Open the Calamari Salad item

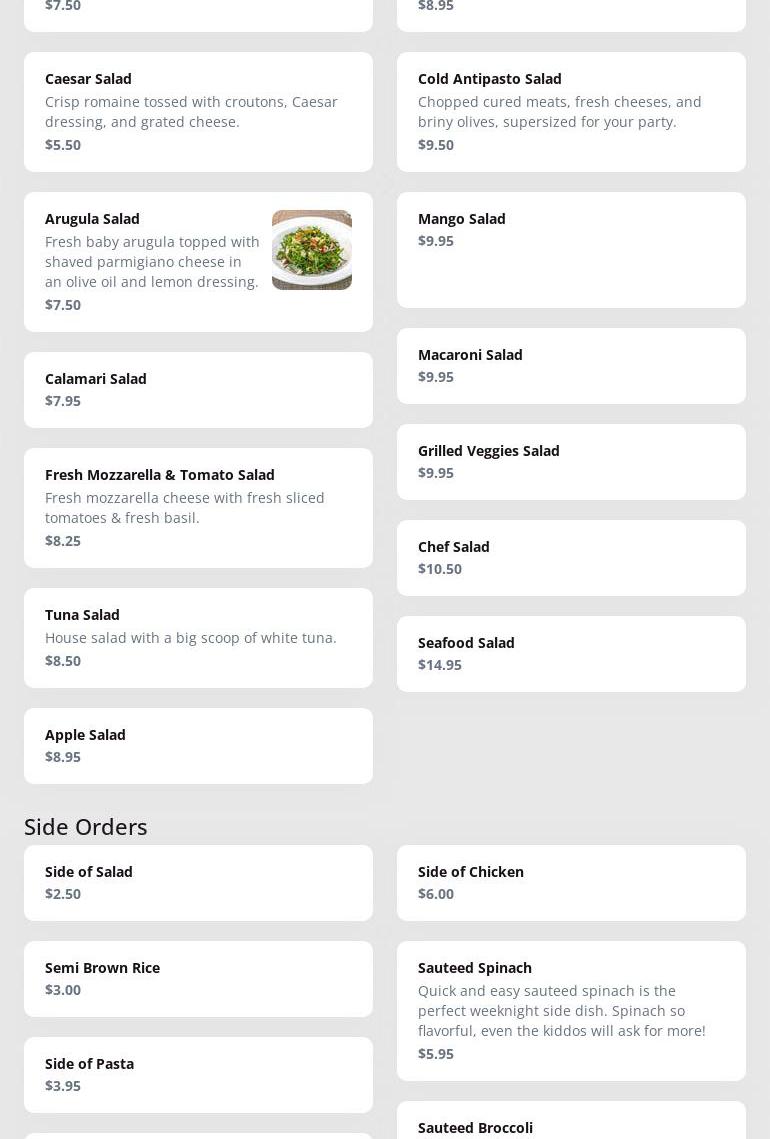(x=198, y=389)
